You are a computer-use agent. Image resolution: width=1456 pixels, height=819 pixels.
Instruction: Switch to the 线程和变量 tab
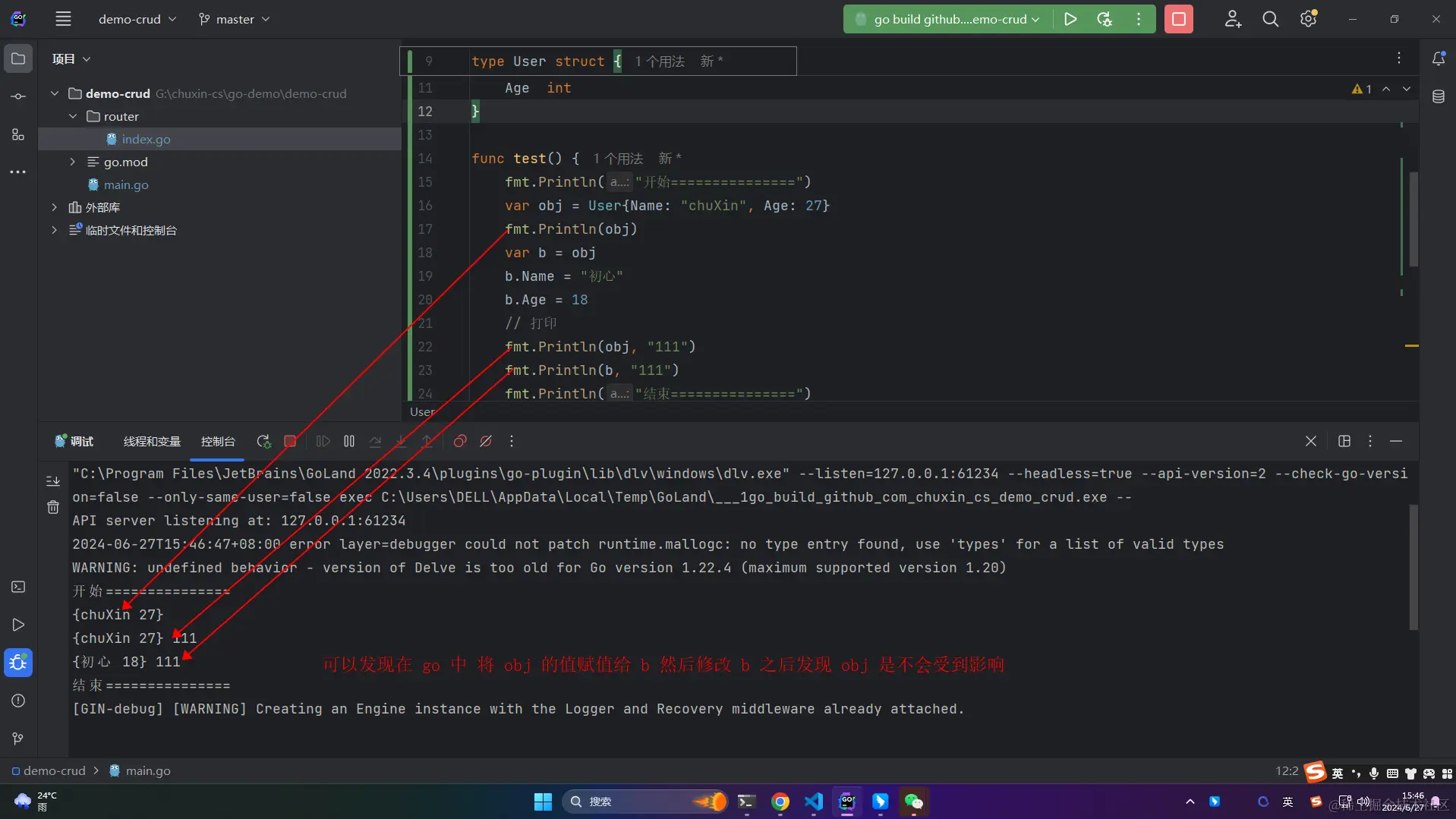pos(152,441)
